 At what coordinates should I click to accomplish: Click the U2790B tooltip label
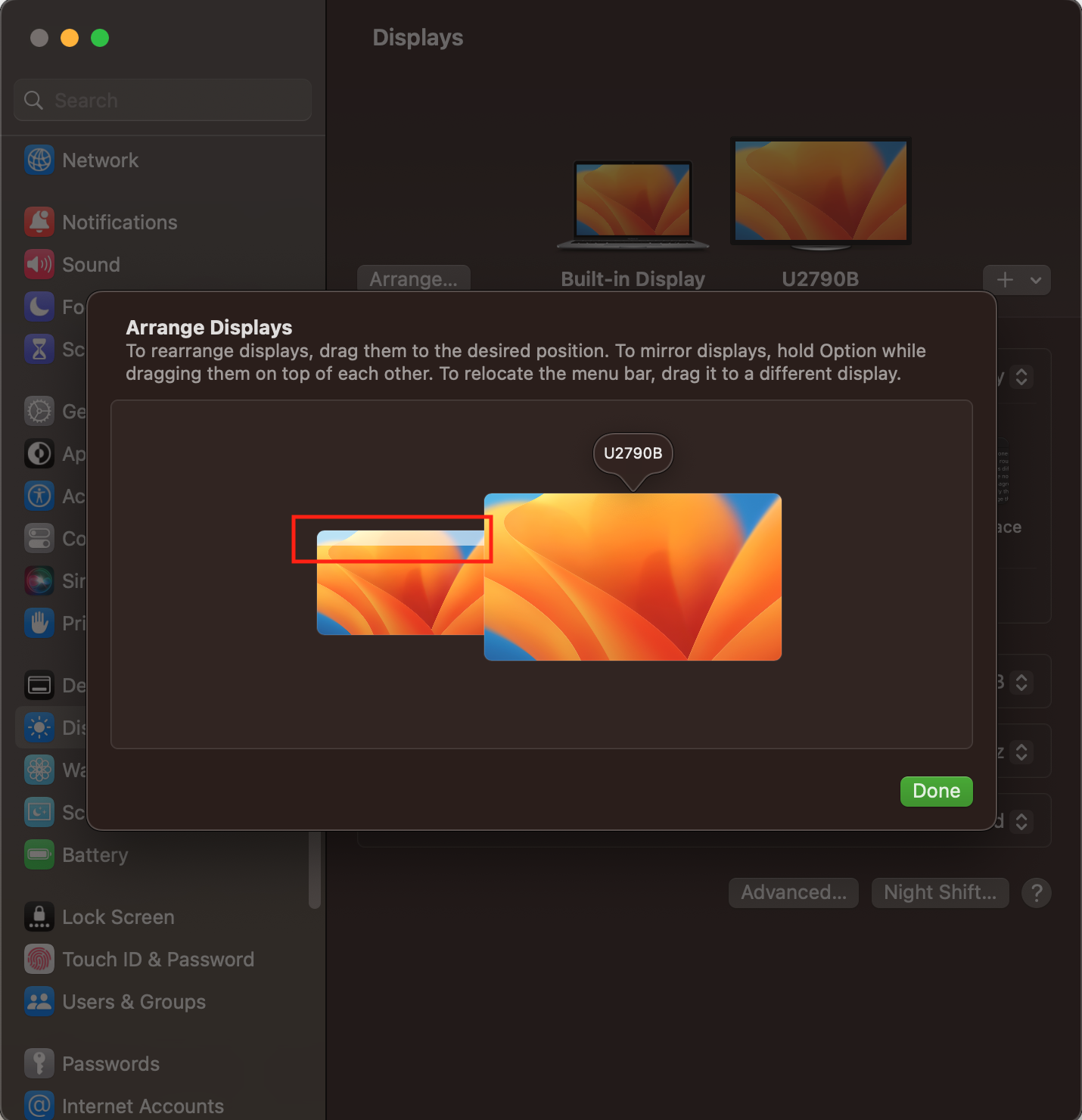(633, 453)
